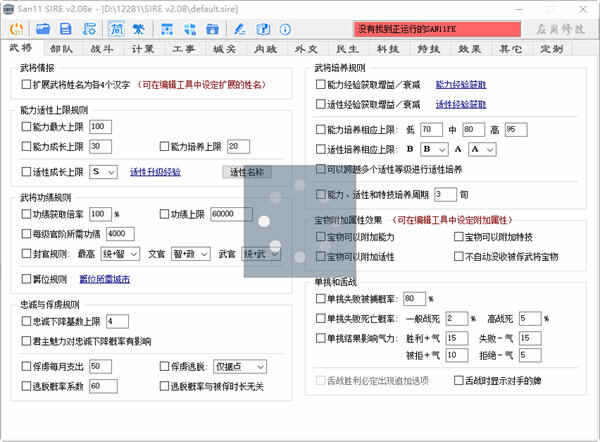Click the bordered toolbar icon left of the monitor
Screen dimensions: 600x442
click(116, 28)
